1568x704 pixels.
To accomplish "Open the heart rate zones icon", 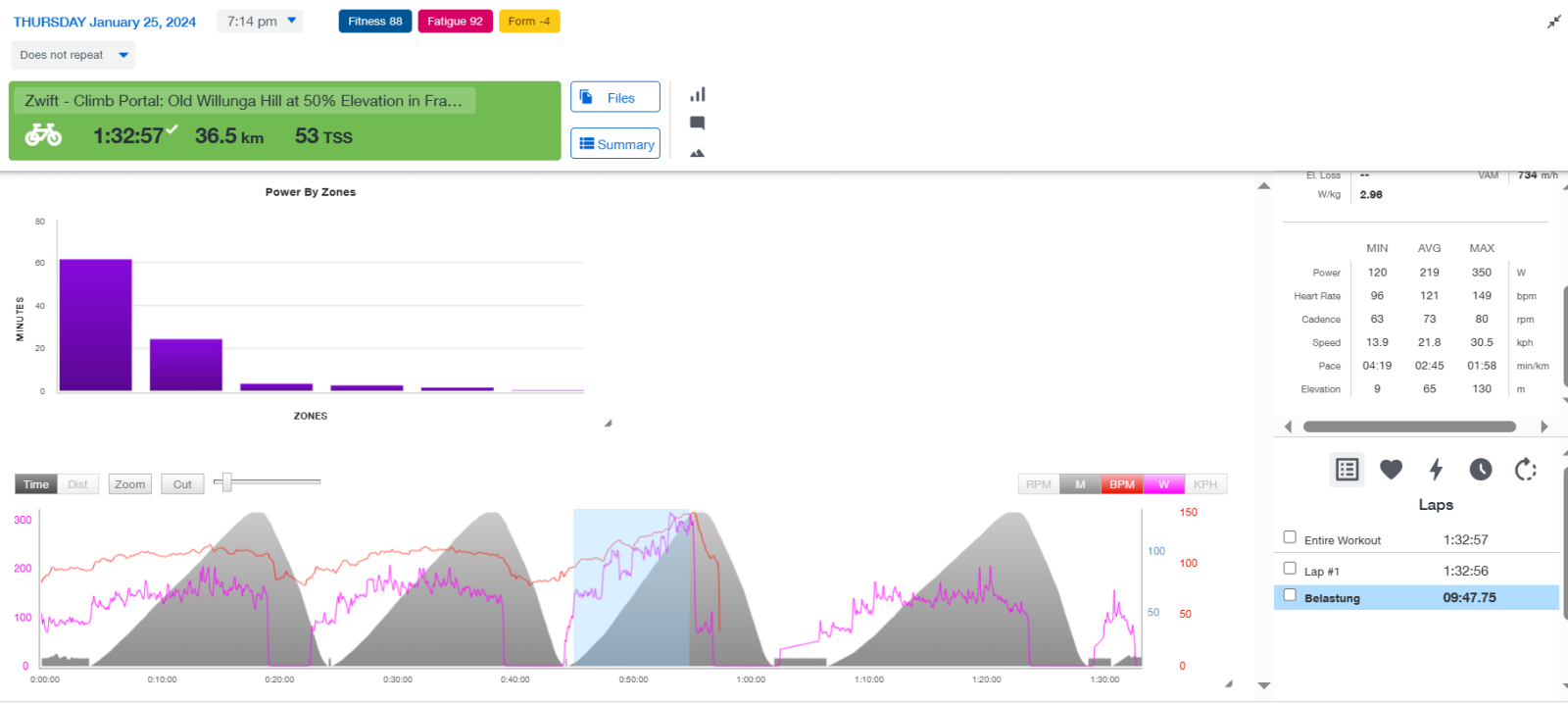I will coord(1391,470).
